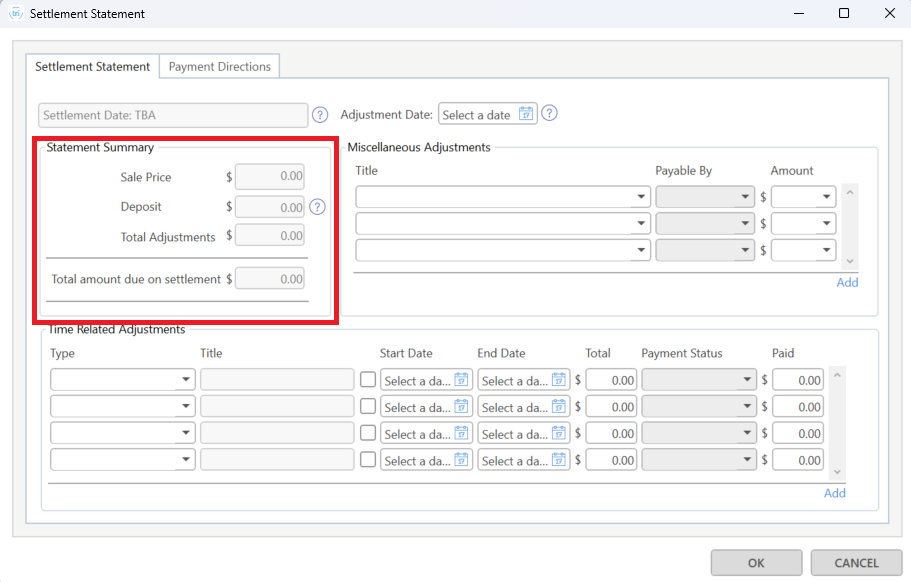The width and height of the screenshot is (911, 582).
Task: Open calendar picker for Adjustment Date
Action: click(526, 114)
